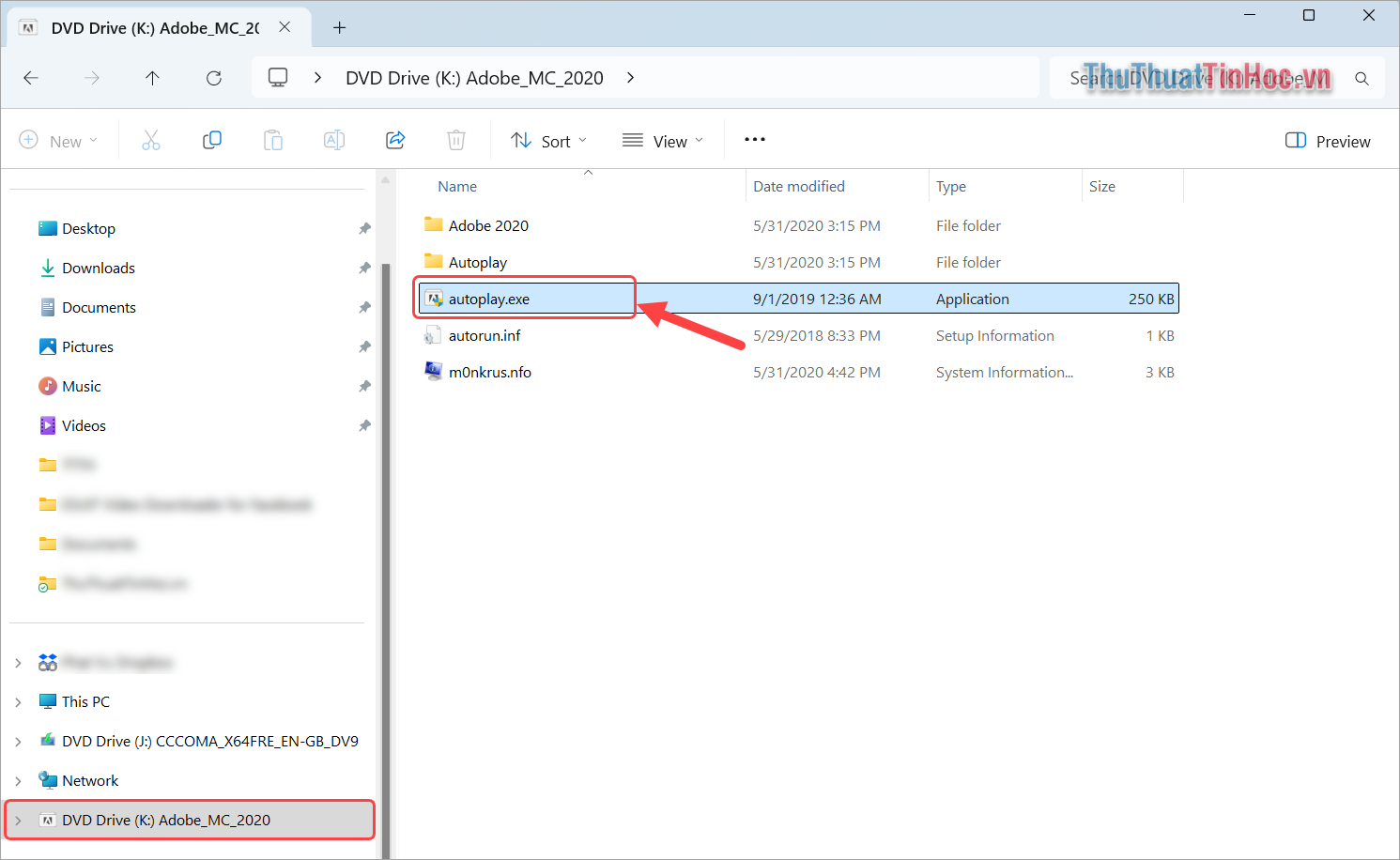
Task: Refresh the current folder view
Action: click(214, 78)
